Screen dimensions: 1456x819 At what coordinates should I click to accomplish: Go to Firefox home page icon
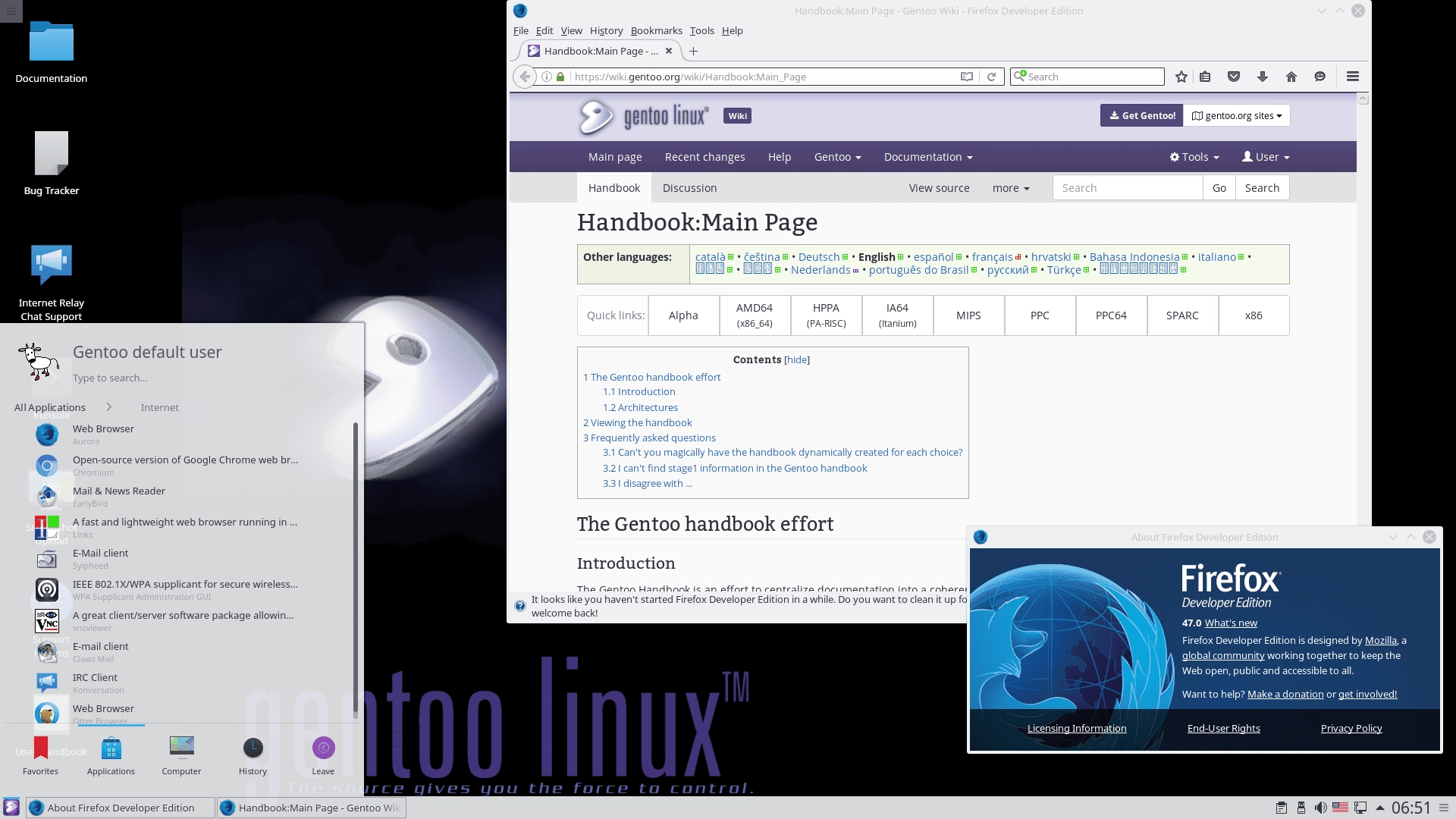point(1291,77)
